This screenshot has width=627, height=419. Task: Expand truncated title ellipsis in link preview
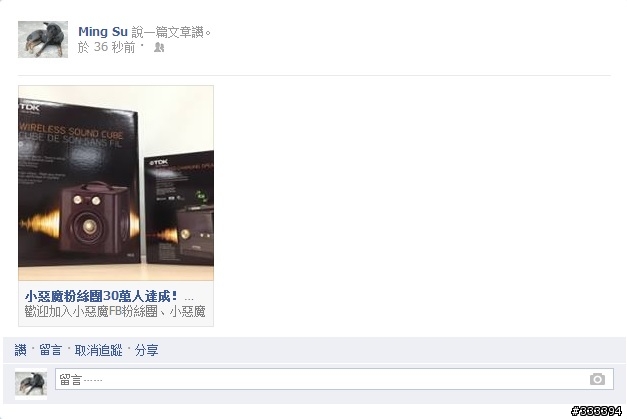(189, 298)
